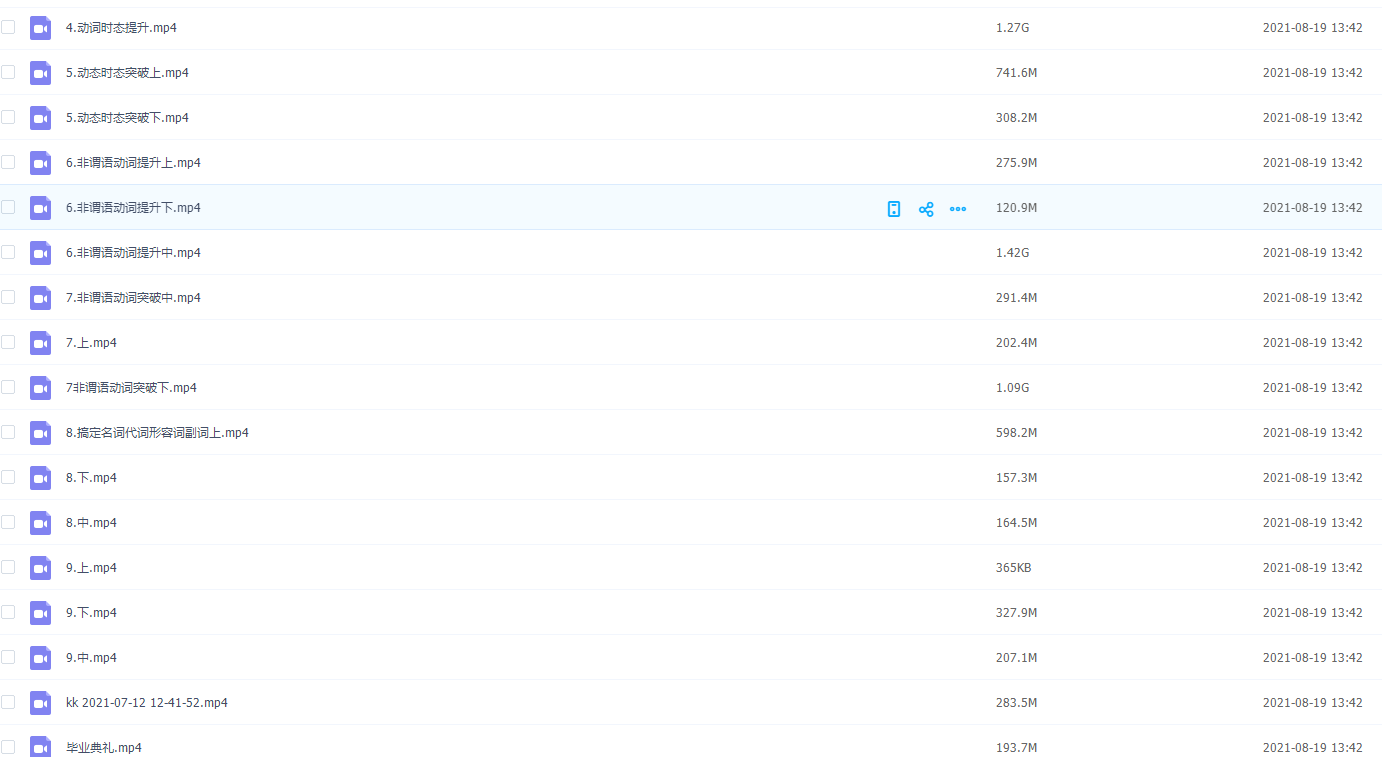The width and height of the screenshot is (1382, 757).
Task: Click video icon of 9.中.mp4
Action: click(x=40, y=658)
